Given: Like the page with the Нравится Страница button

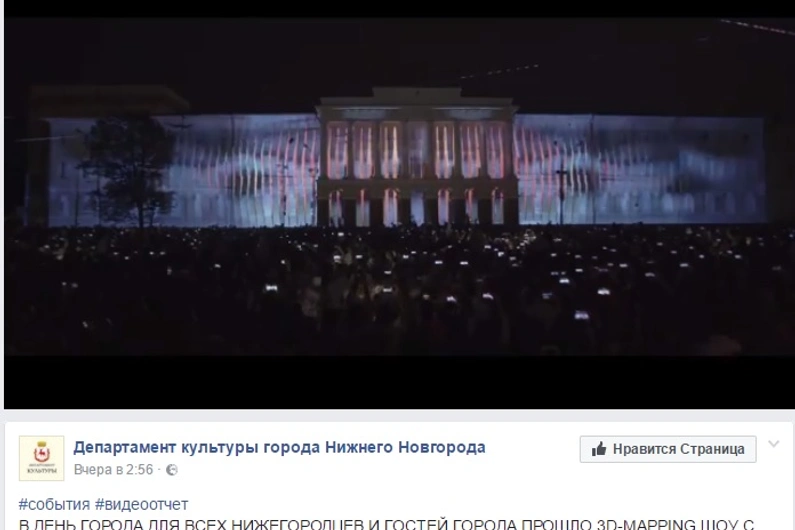Looking at the screenshot, I should [x=668, y=449].
